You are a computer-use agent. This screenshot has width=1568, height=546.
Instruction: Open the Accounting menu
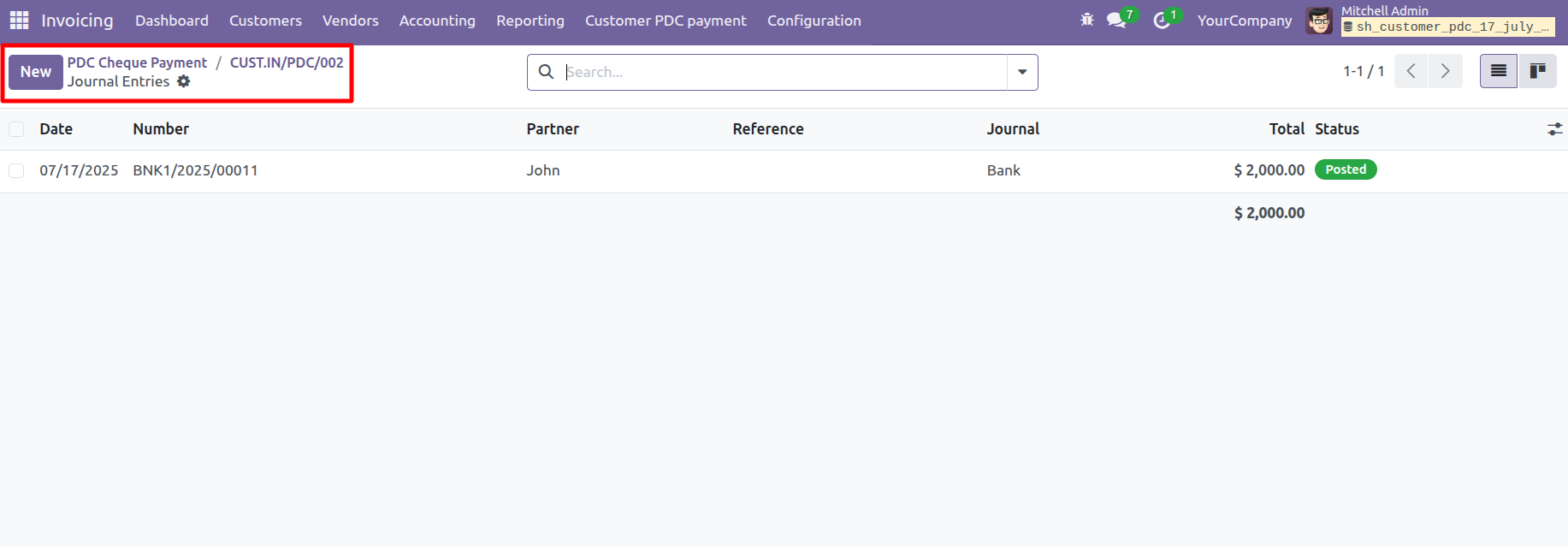pyautogui.click(x=437, y=21)
